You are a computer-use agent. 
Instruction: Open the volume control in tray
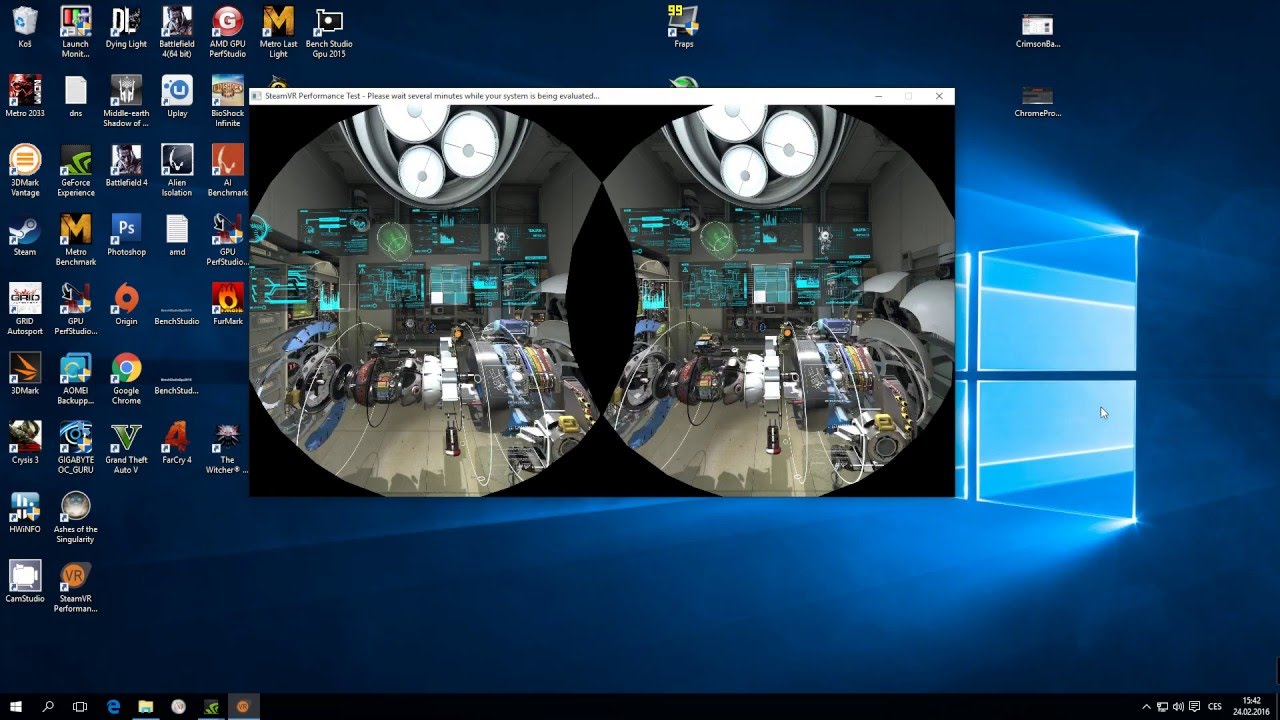point(1177,706)
